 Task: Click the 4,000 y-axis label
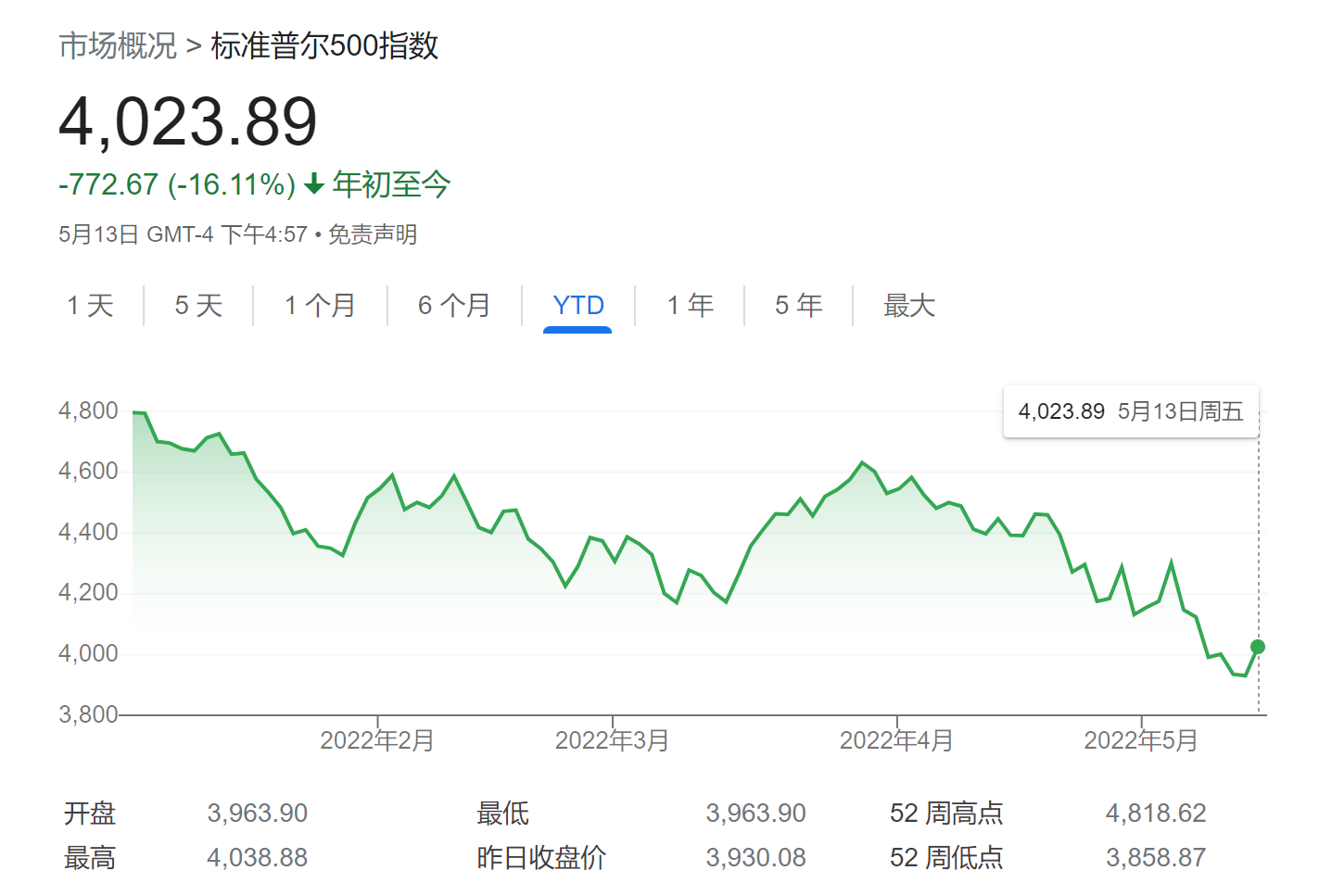click(x=88, y=653)
